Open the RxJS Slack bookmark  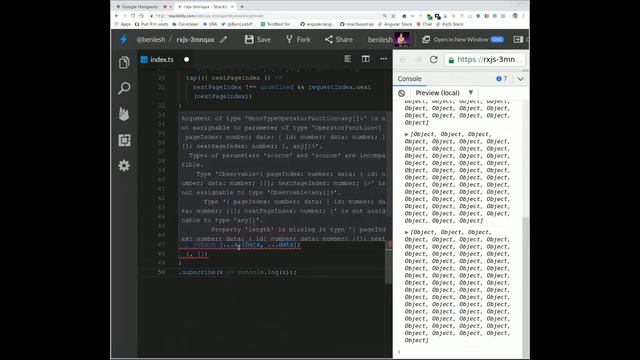tap(451, 24)
